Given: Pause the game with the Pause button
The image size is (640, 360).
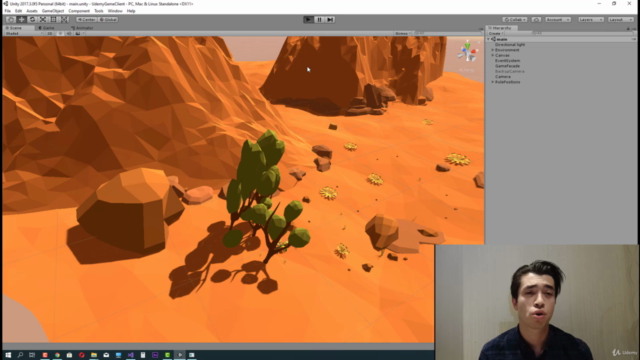Looking at the screenshot, I should (x=319, y=20).
